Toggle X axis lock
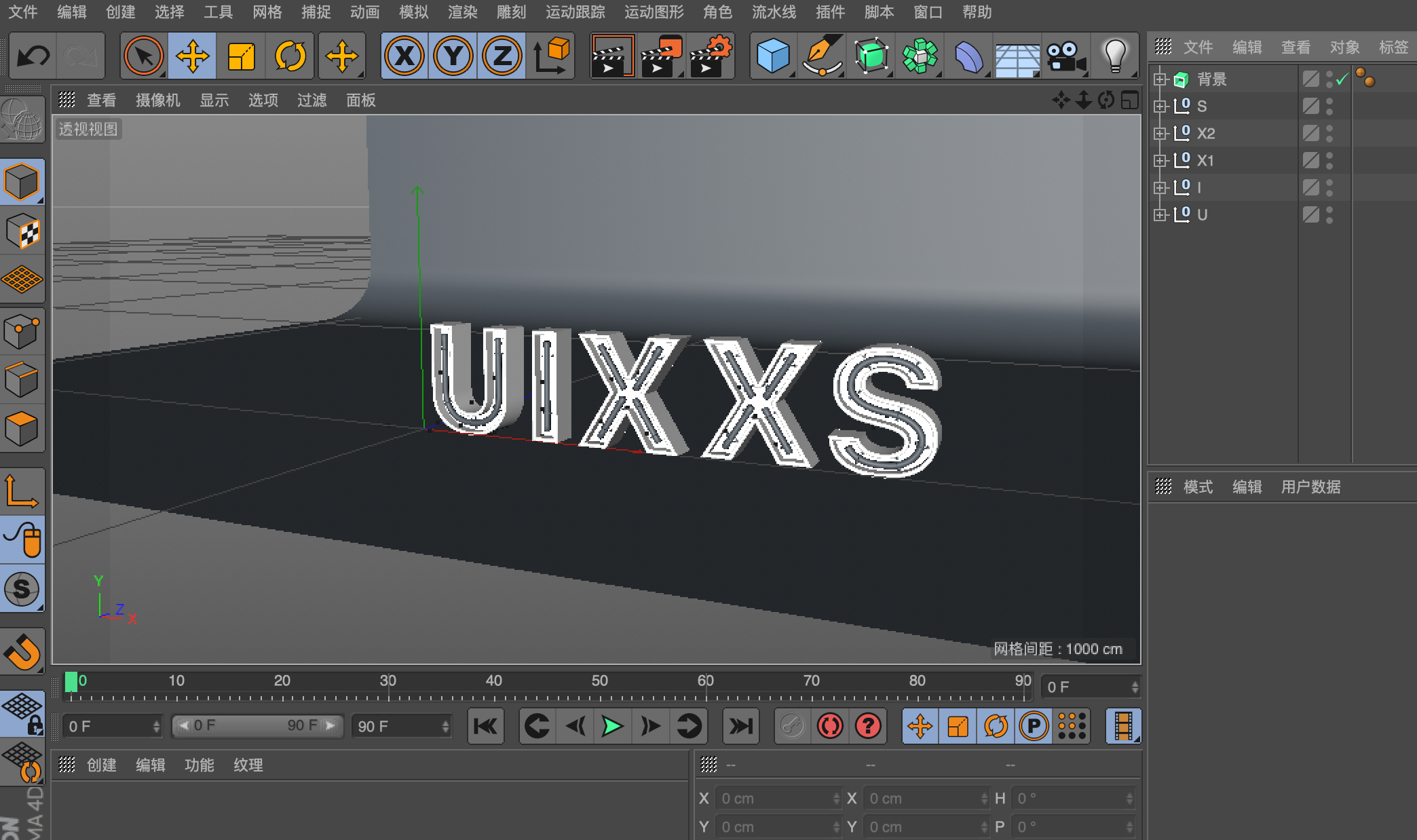The image size is (1417, 840). coord(404,56)
